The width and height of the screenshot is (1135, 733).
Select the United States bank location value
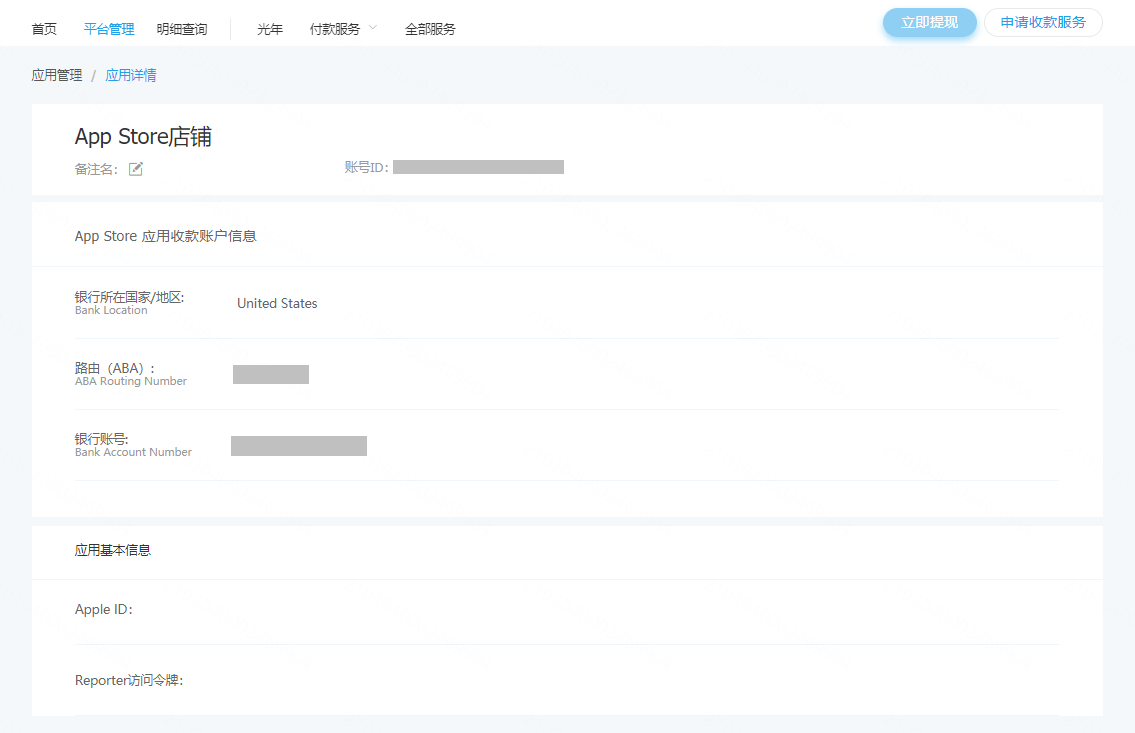pyautogui.click(x=277, y=303)
